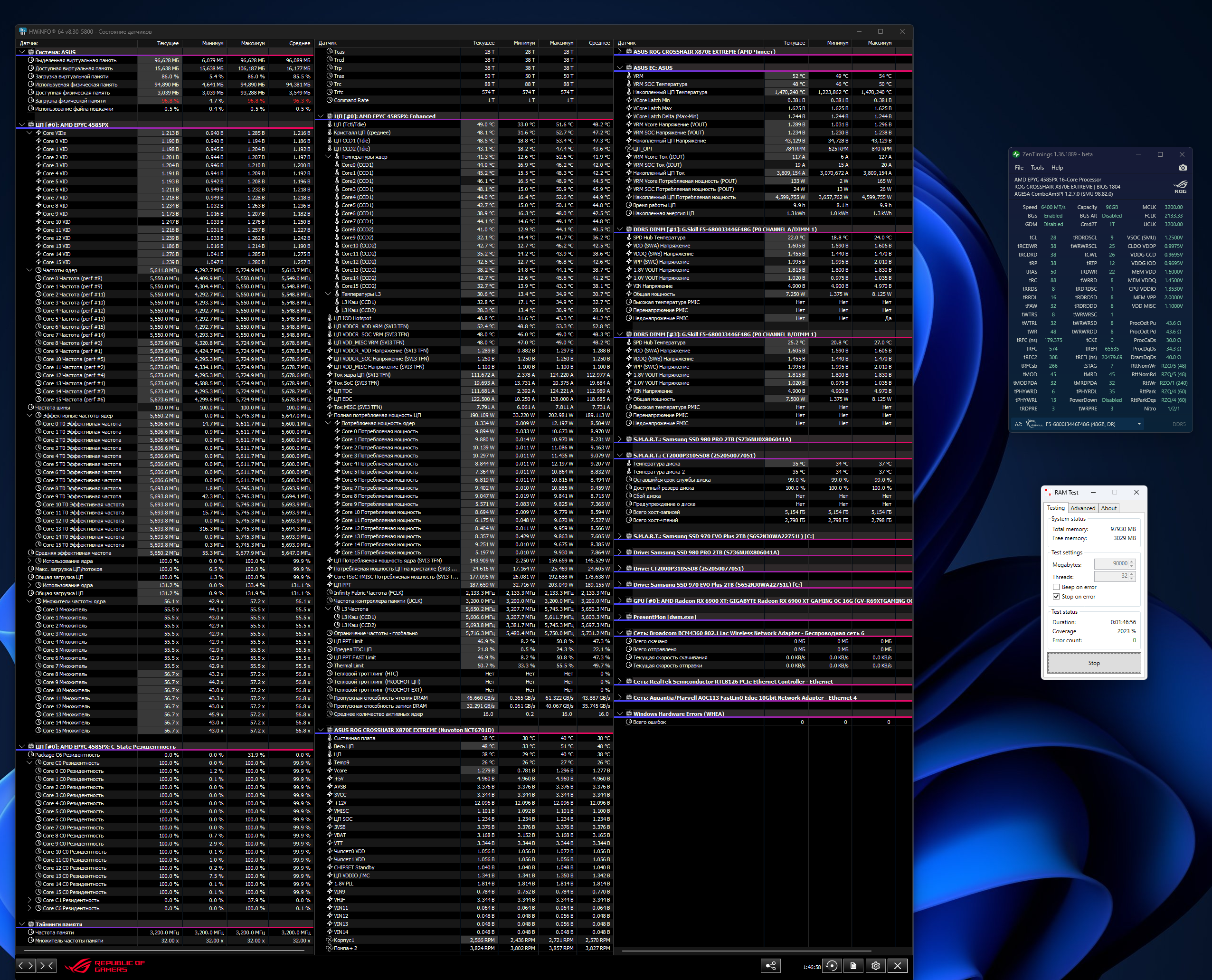Open the Tools menu in ZenTimings
Viewport: 1212px width, 980px height.
(1037, 168)
